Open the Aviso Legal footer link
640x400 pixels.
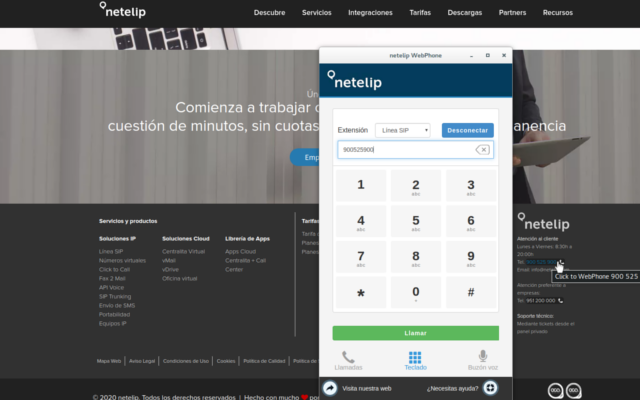click(142, 361)
